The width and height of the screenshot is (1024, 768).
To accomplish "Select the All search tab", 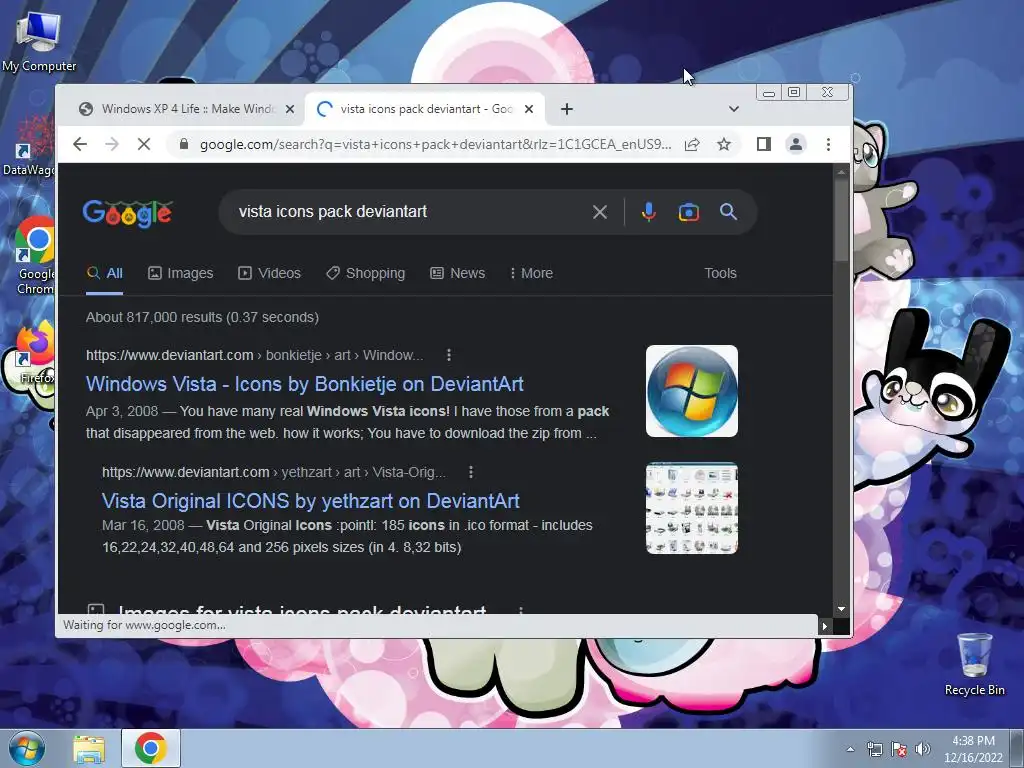I will (104, 273).
